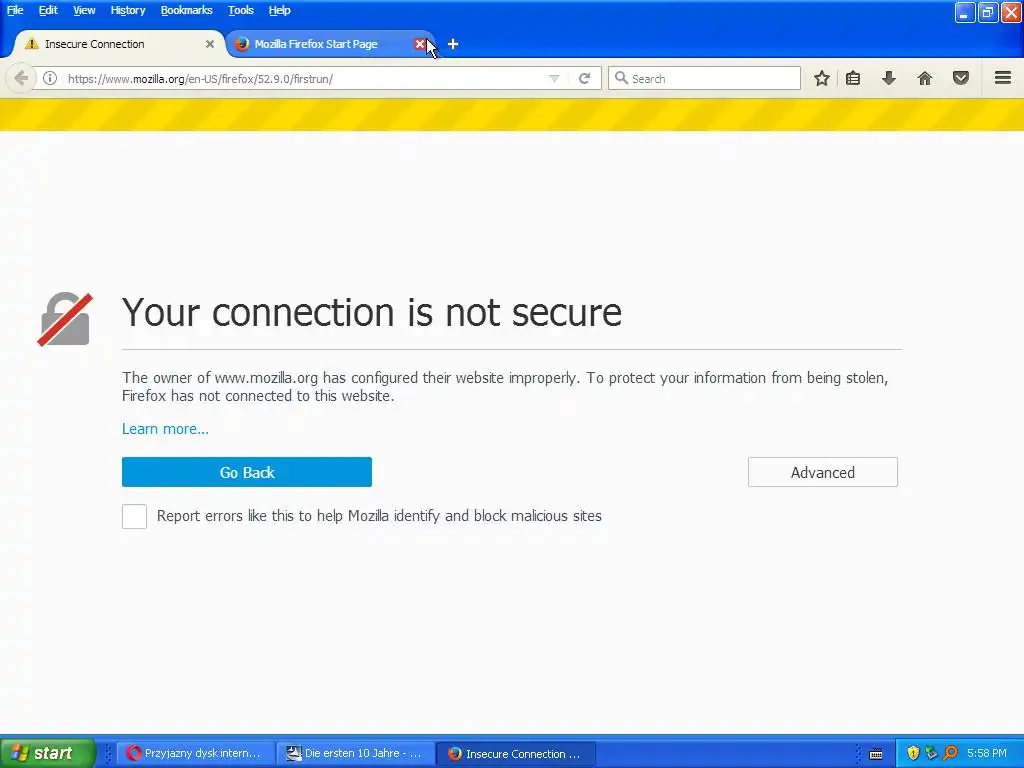
Task: Click the crossed-out padlock icon
Action: (65, 319)
